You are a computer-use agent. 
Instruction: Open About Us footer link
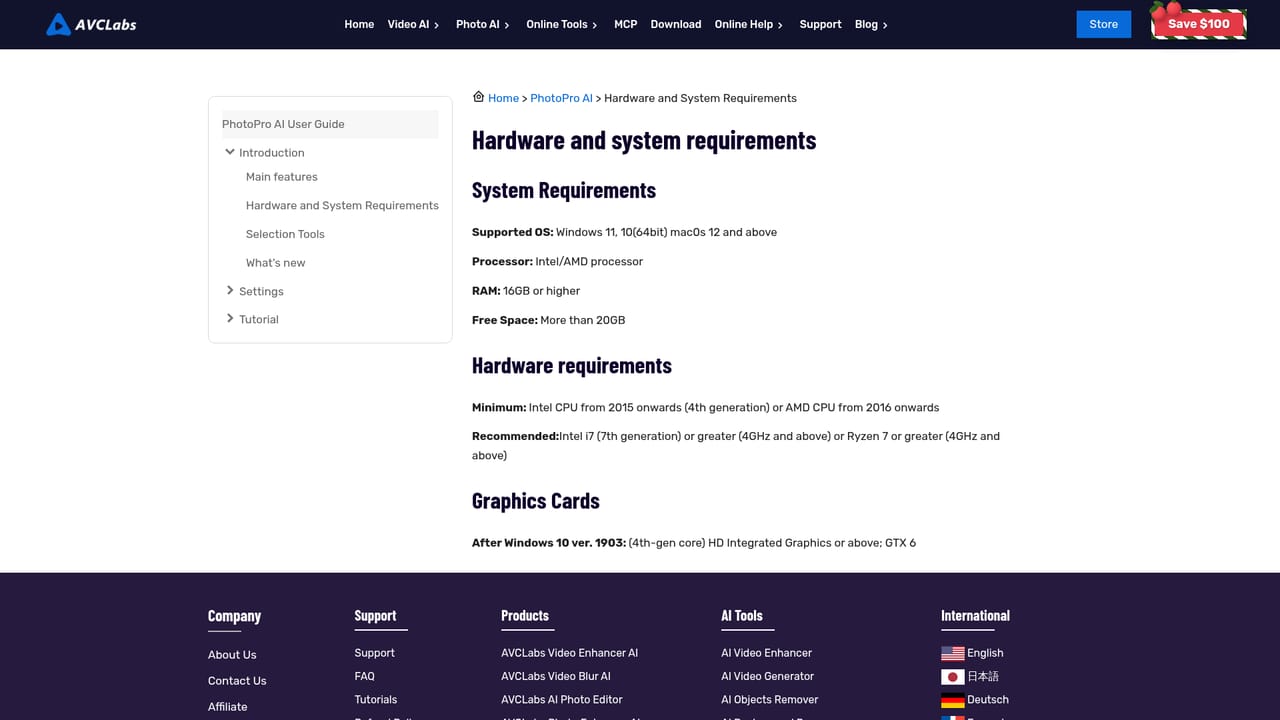pyautogui.click(x=232, y=655)
